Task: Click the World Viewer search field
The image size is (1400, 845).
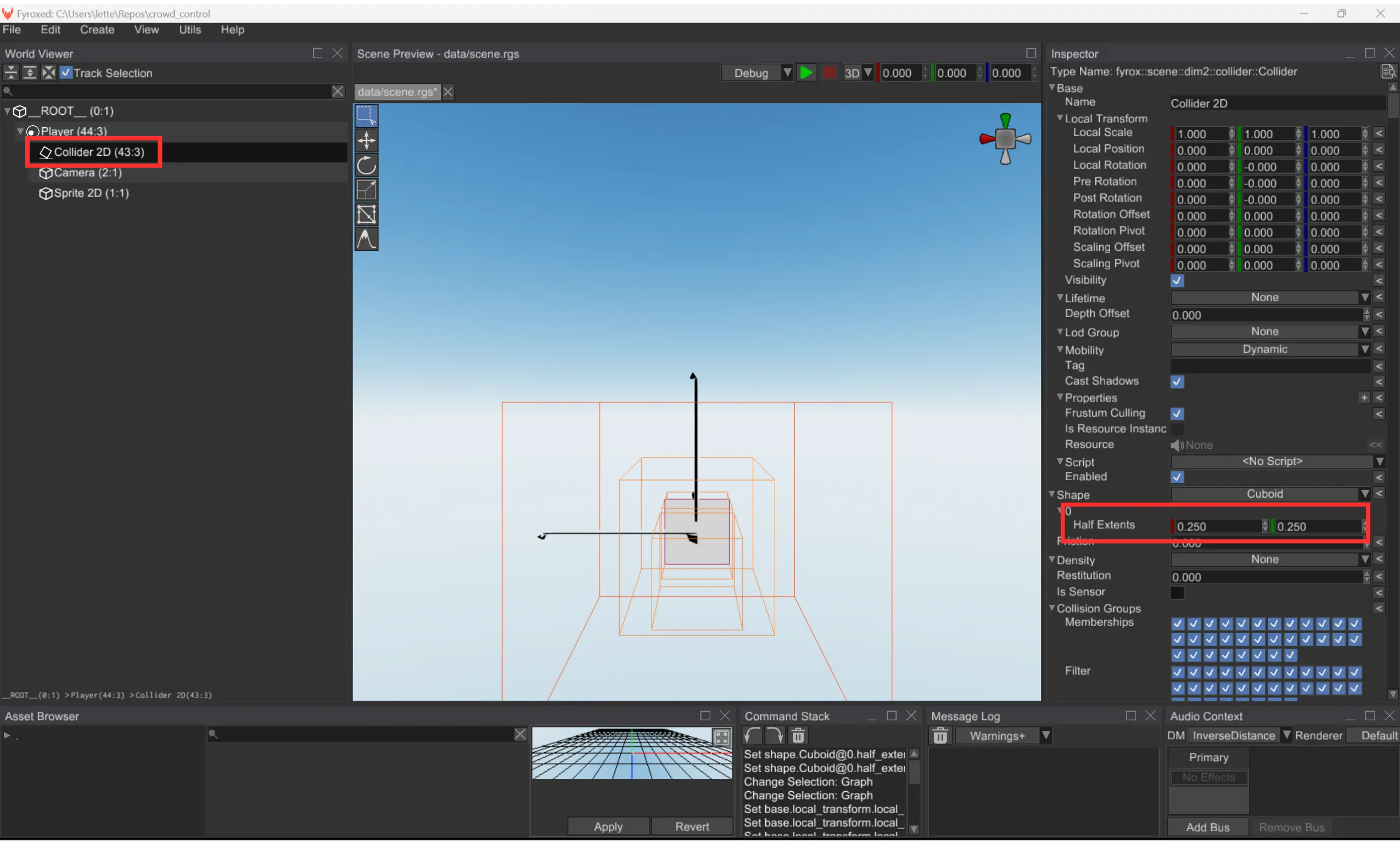Action: 167,92
